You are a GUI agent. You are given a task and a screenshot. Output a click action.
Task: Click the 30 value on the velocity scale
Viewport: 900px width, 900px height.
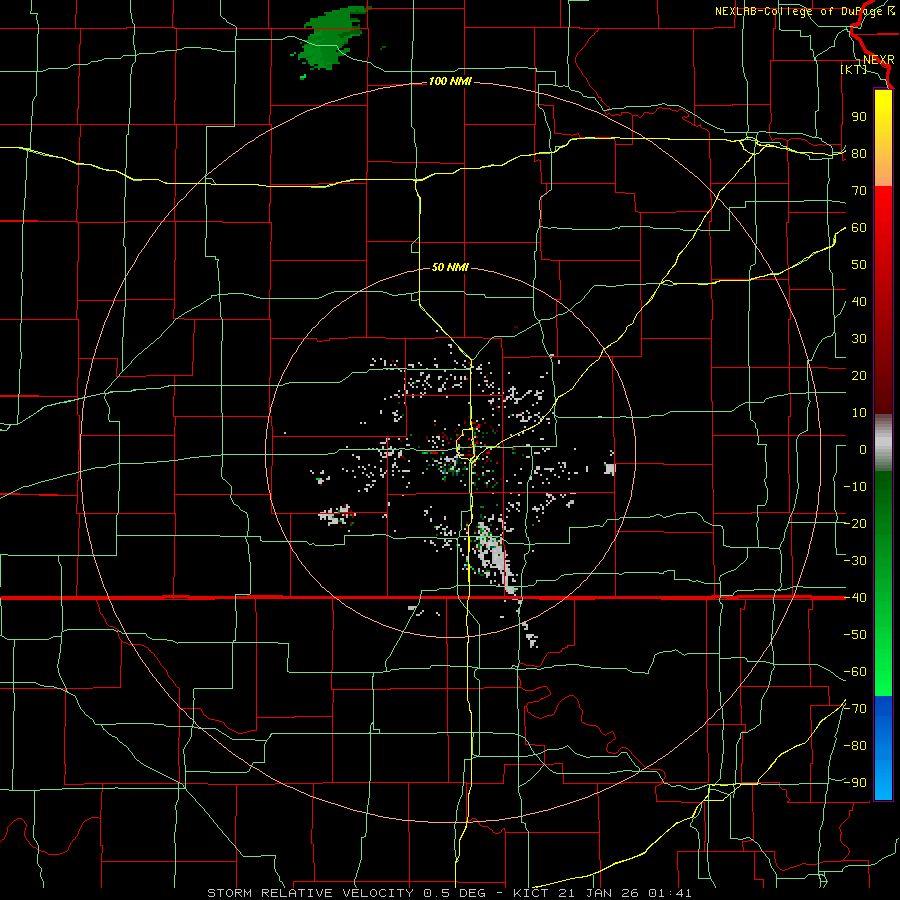(x=859, y=339)
